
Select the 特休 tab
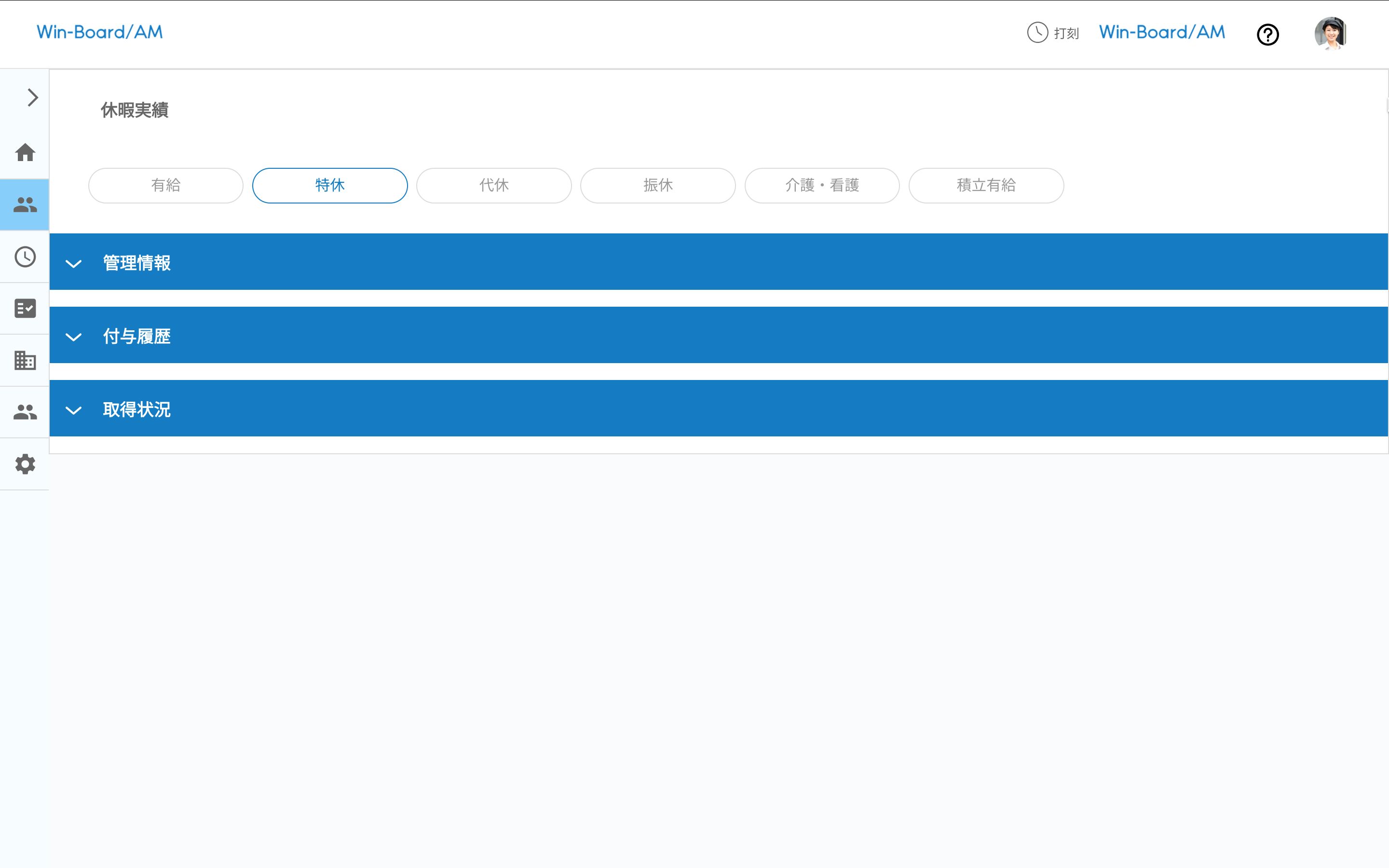click(330, 186)
